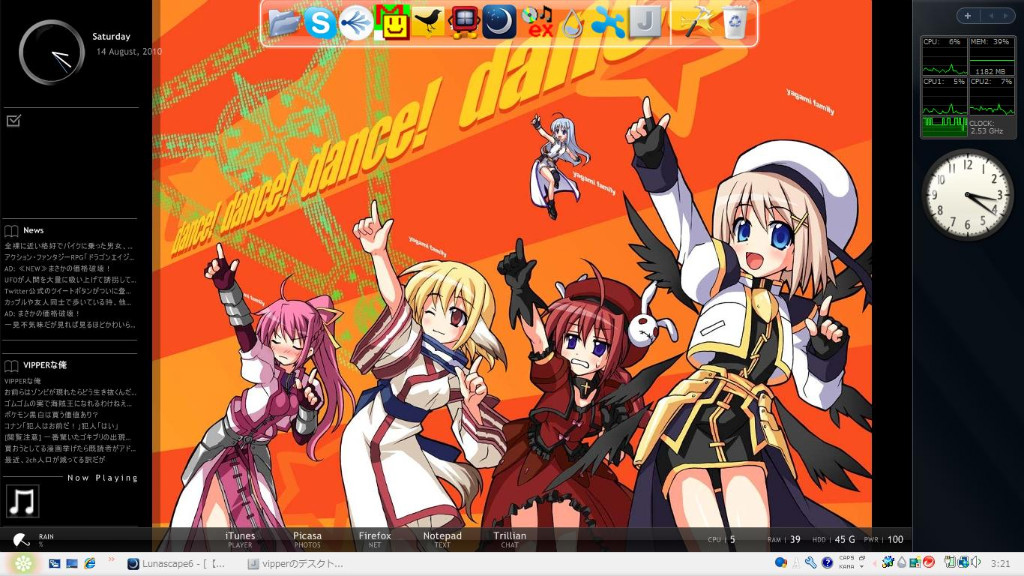
Task: Click the checkbox to-do icon in sidebar
Action: (14, 121)
